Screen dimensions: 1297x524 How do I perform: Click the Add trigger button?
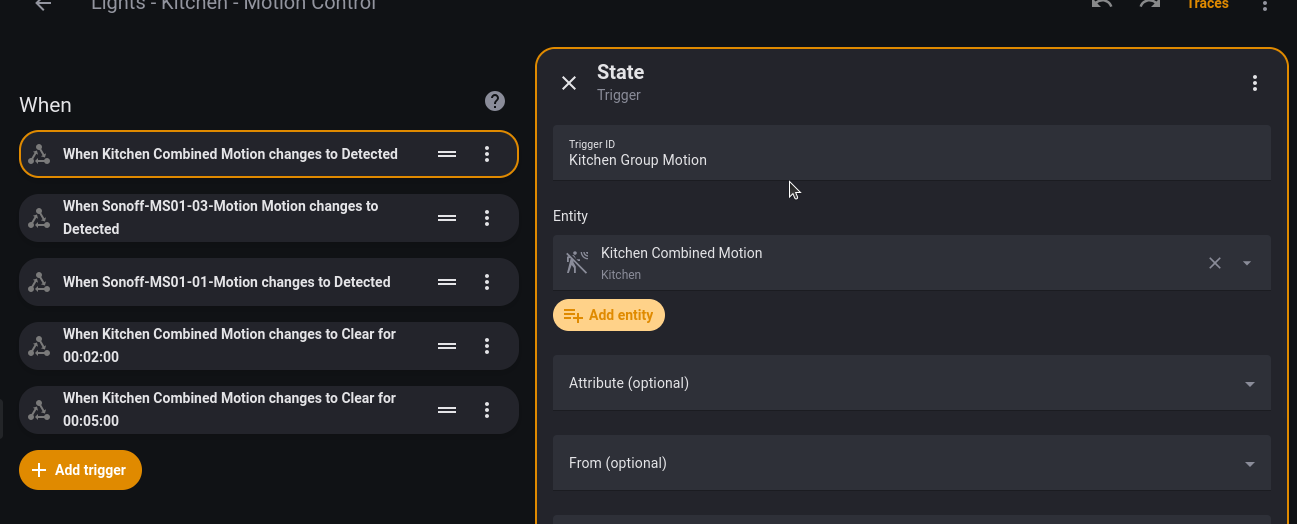coord(80,470)
